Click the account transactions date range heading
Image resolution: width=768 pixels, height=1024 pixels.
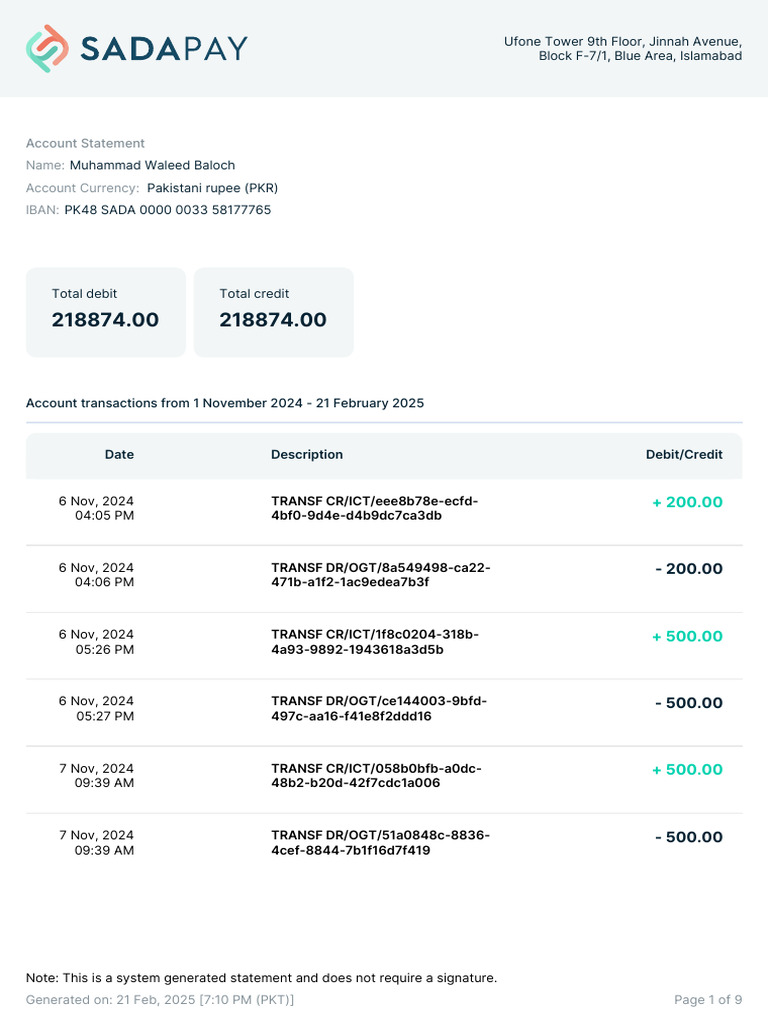point(225,403)
